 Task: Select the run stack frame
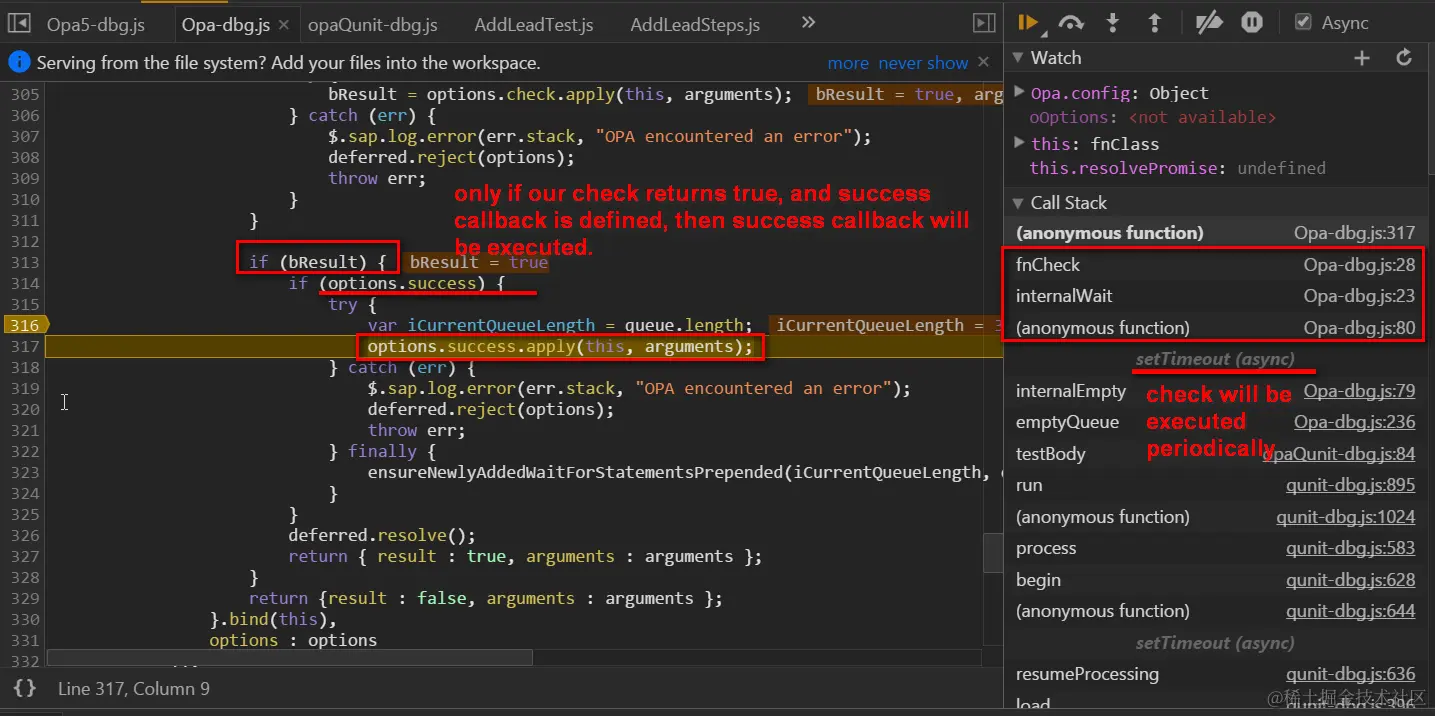1215,485
